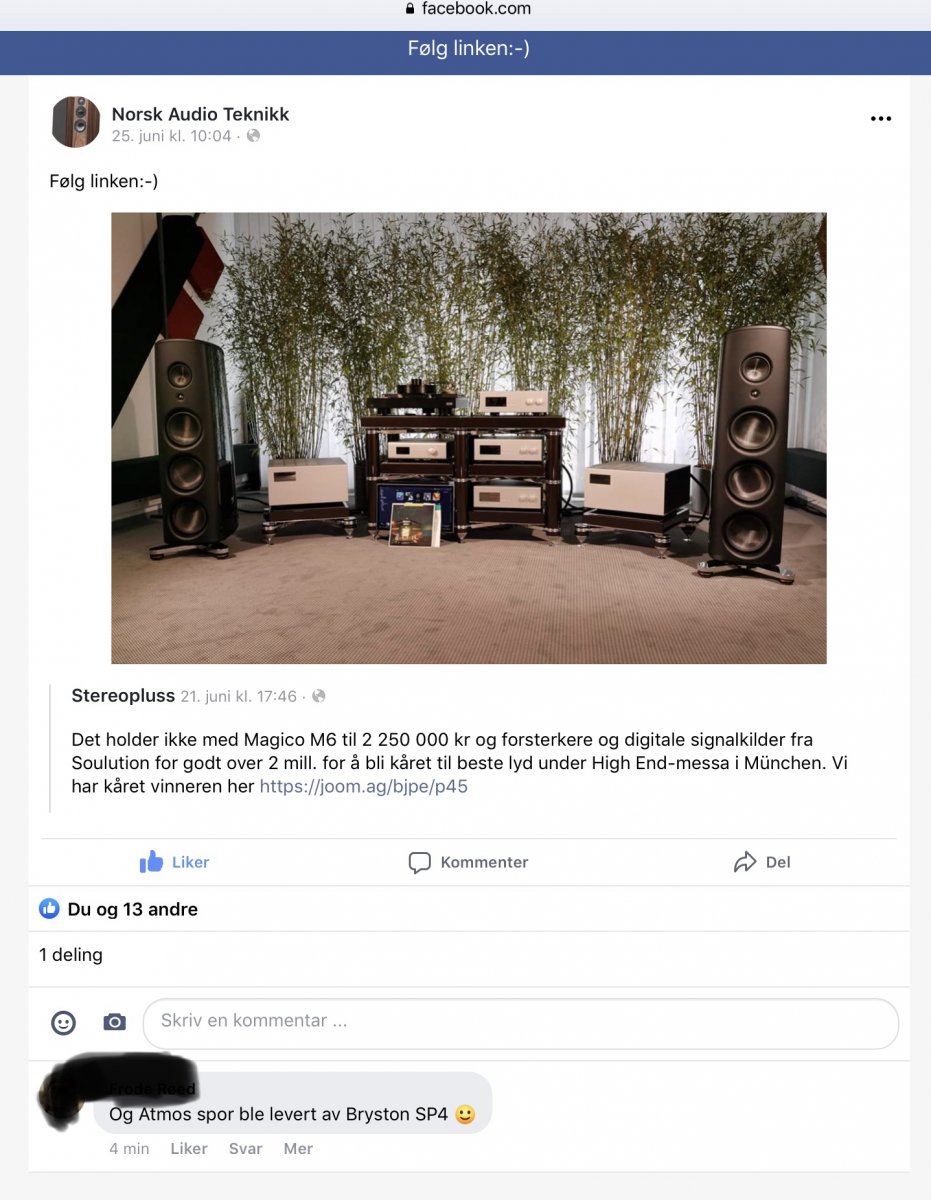931x1200 pixels.
Task: Click the share arrow icon next to Del
Action: (745, 862)
